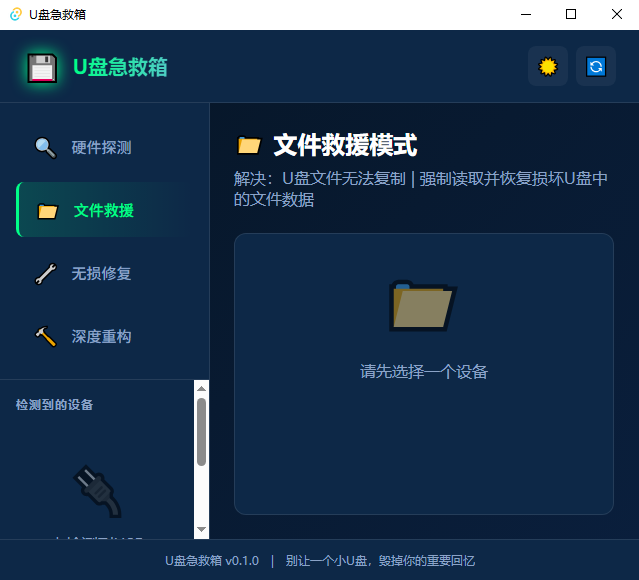The width and height of the screenshot is (639, 580).
Task: Click the description text starting 解决：U盘文件无法复制
Action: [421, 189]
